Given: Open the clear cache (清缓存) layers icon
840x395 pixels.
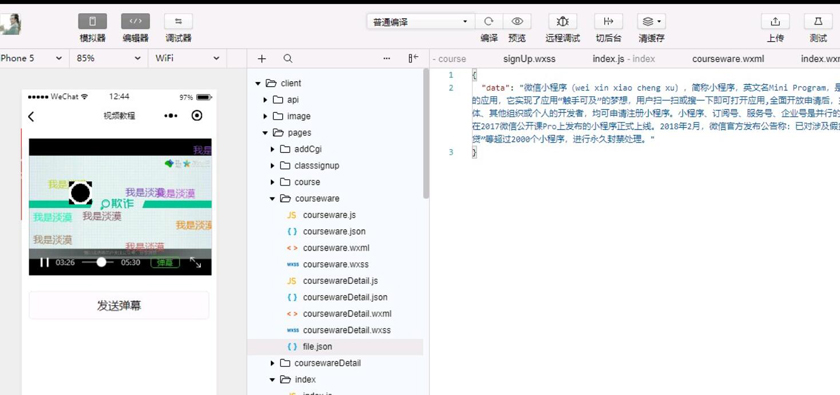Looking at the screenshot, I should (651, 21).
